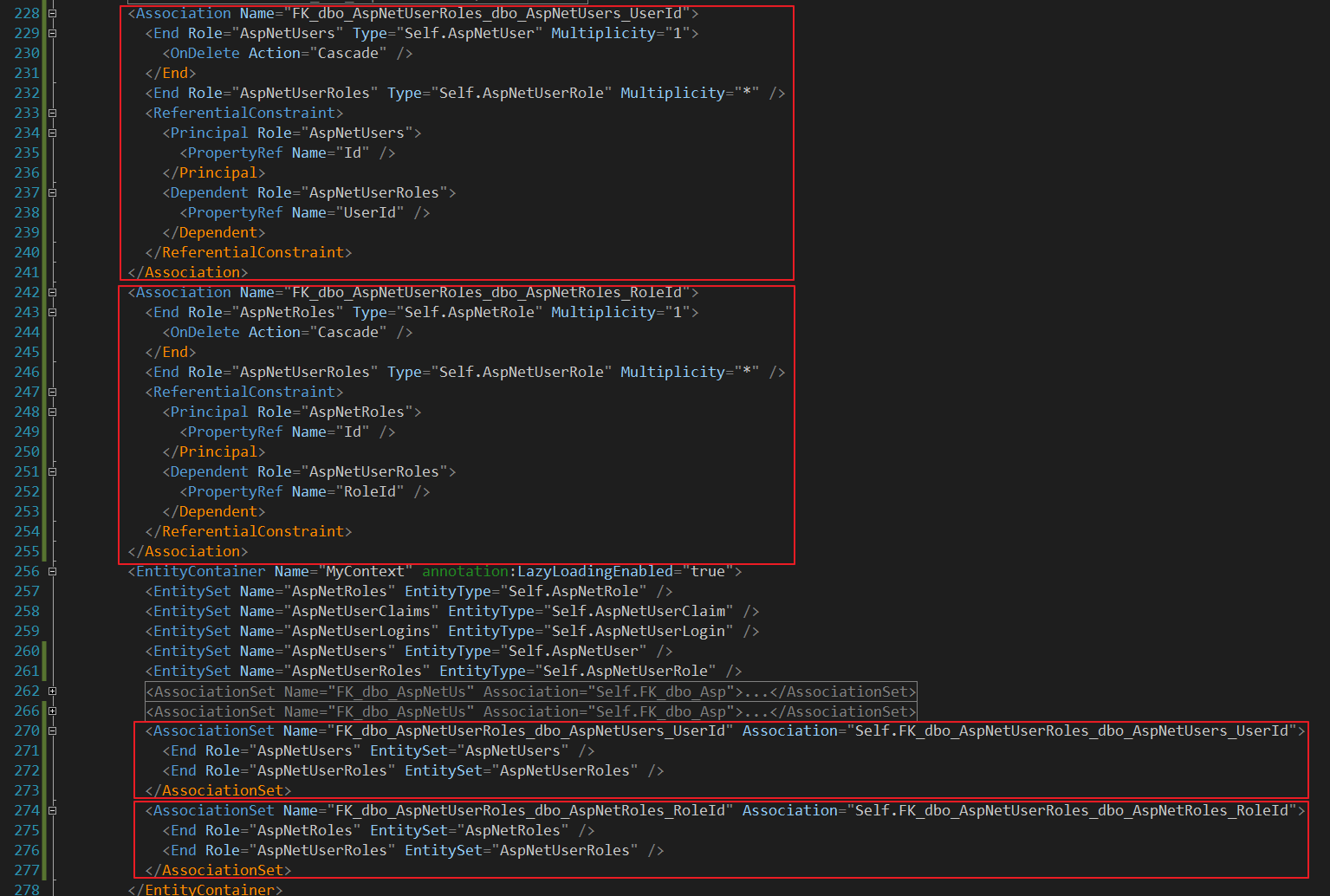Image resolution: width=1330 pixels, height=896 pixels.
Task: Click the LazyLoadingEnabled annotation attribute on line 256
Action: [548, 572]
